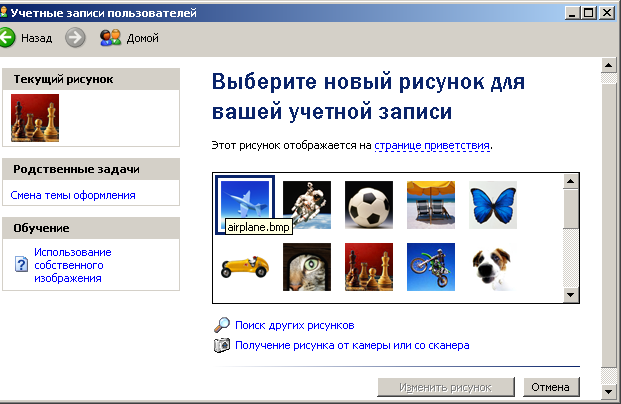This screenshot has height=404, width=621.
Task: Open 'Использование собственного изображения' help link
Action: coord(73,265)
